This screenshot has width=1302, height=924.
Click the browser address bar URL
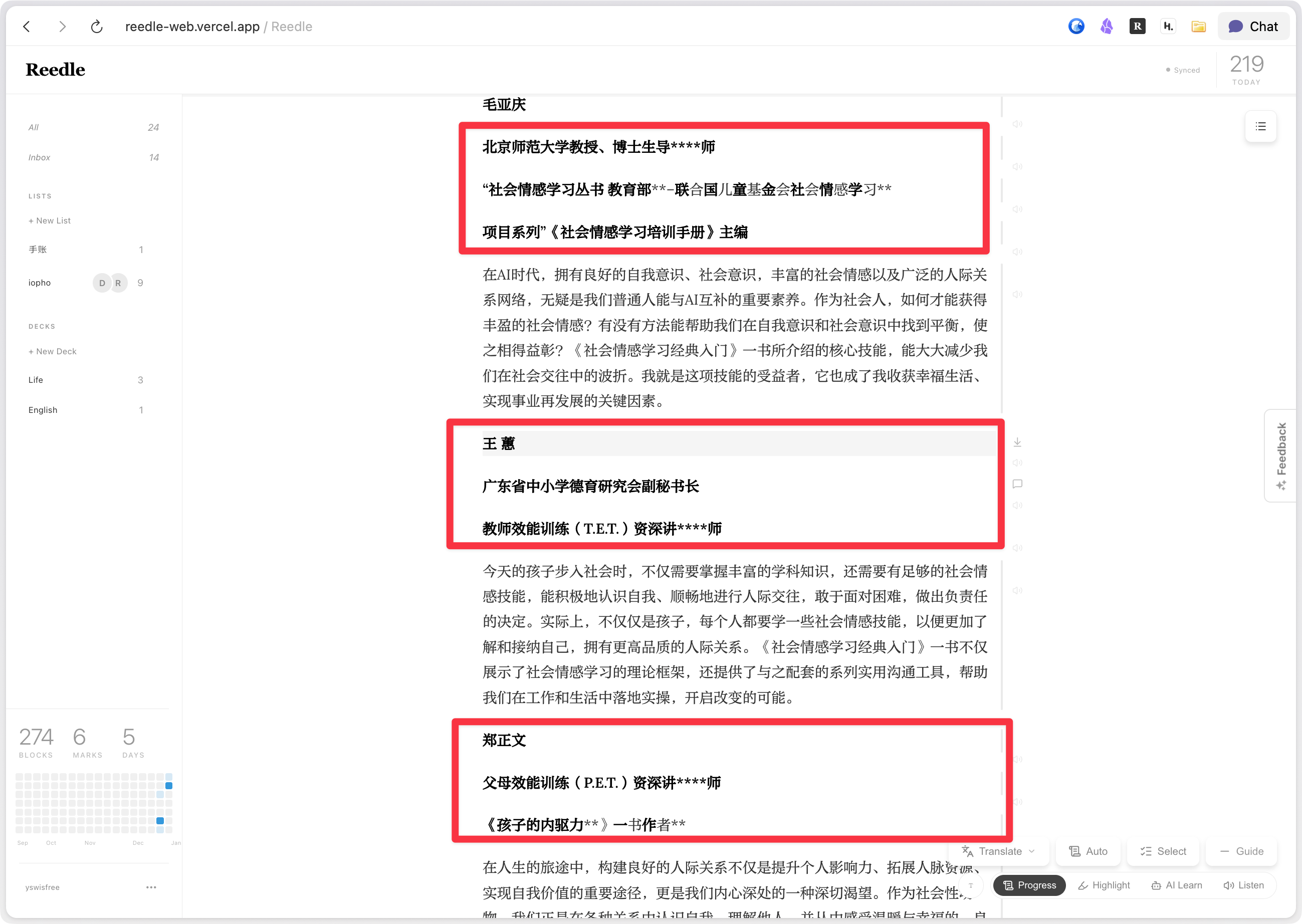click(192, 27)
